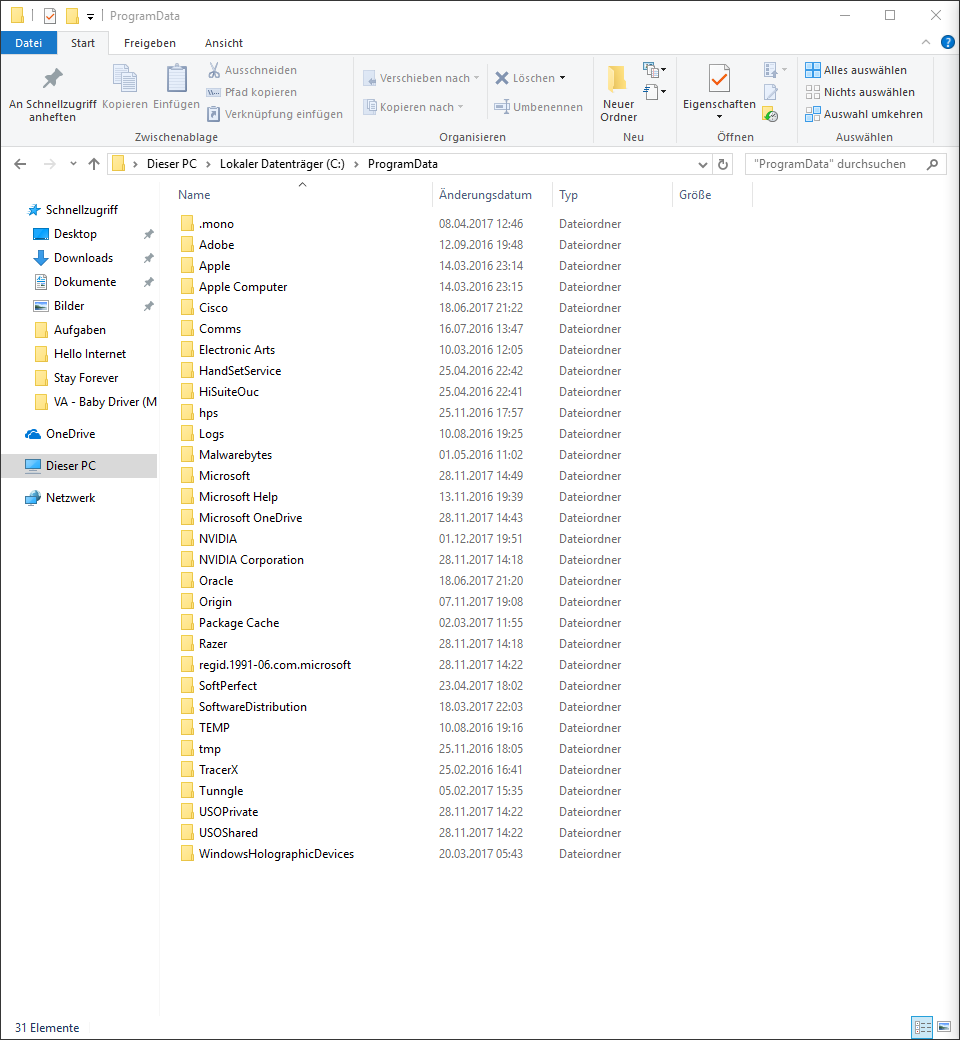The width and height of the screenshot is (960, 1040).
Task: Sort by Größe column header
Action: click(x=695, y=195)
